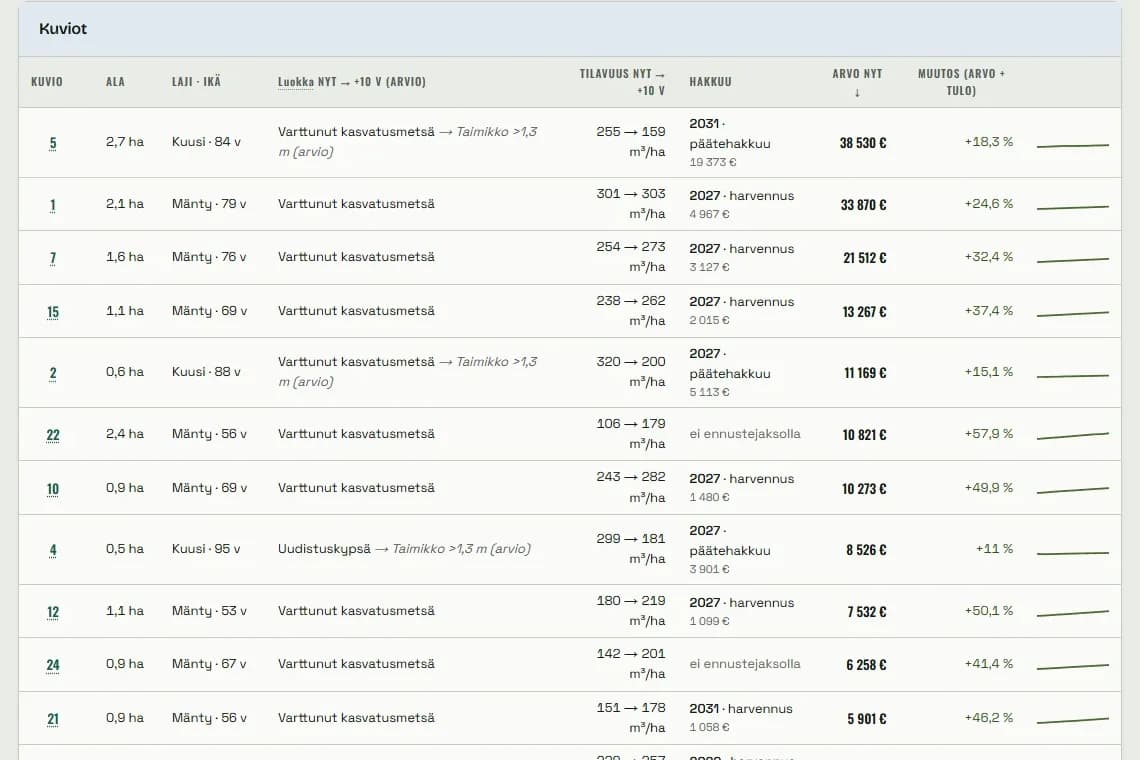
Task: Open stand link number 5
Action: click(52, 143)
